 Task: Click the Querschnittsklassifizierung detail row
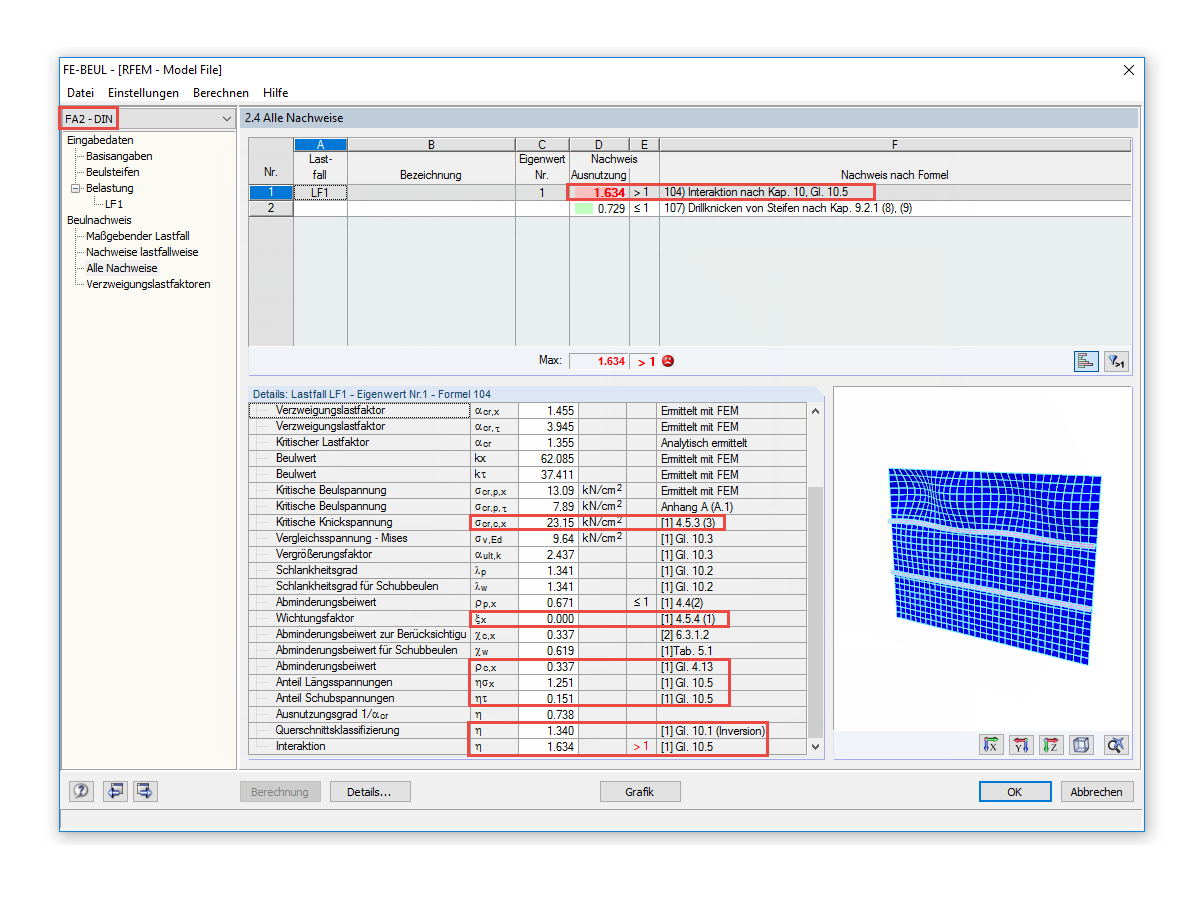527,730
